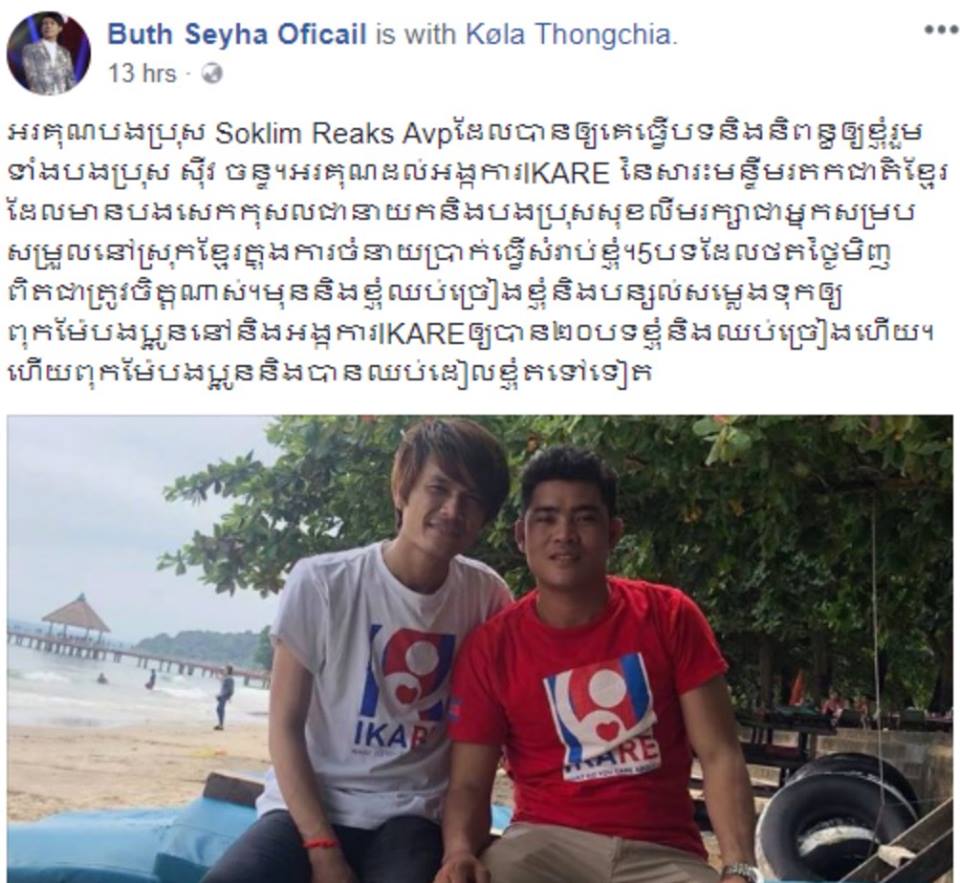The width and height of the screenshot is (960, 883).
Task: Click the red bracelet on the wrist
Action: (x=321, y=843)
